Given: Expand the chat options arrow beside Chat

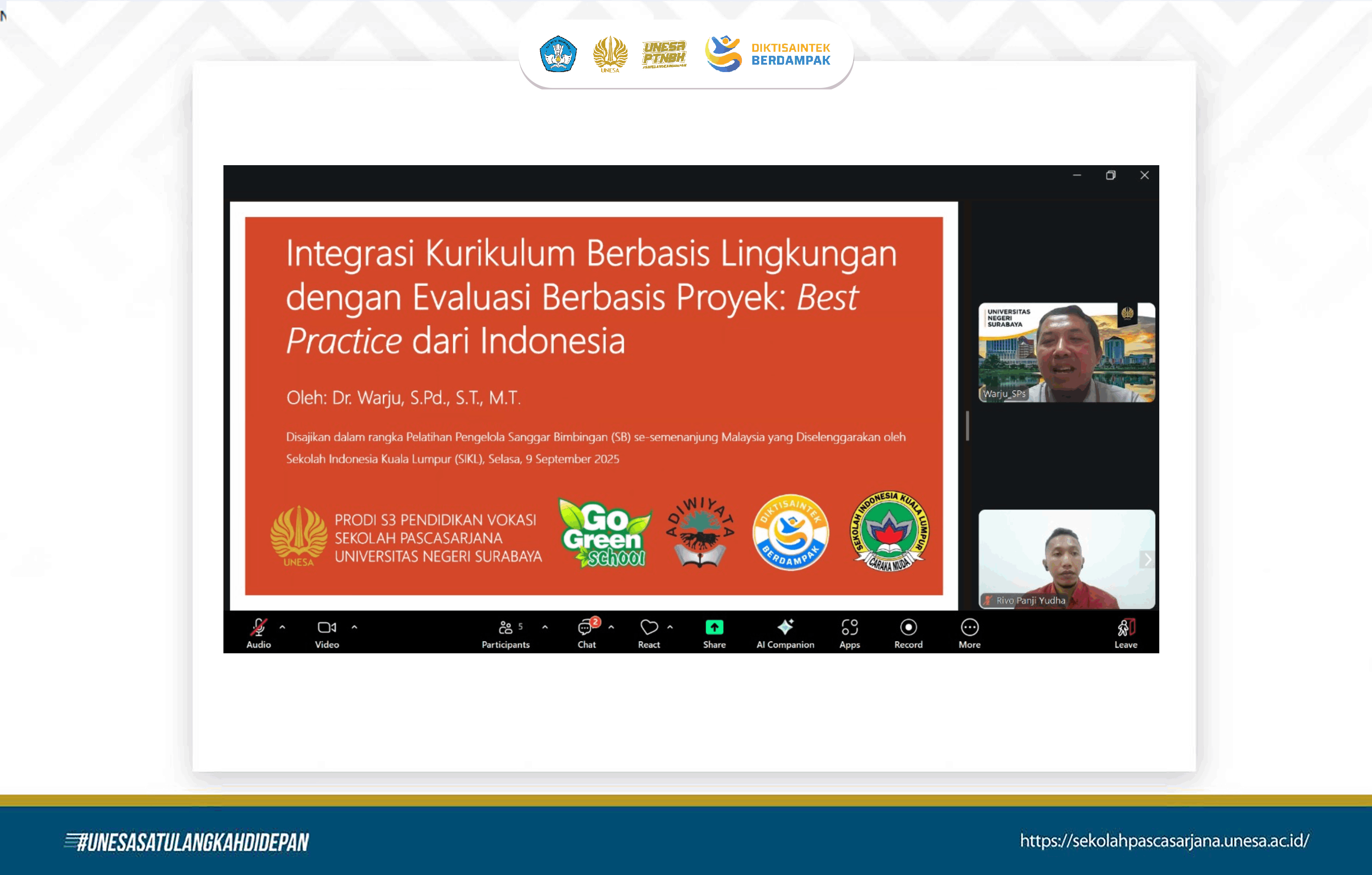Looking at the screenshot, I should coord(611,627).
